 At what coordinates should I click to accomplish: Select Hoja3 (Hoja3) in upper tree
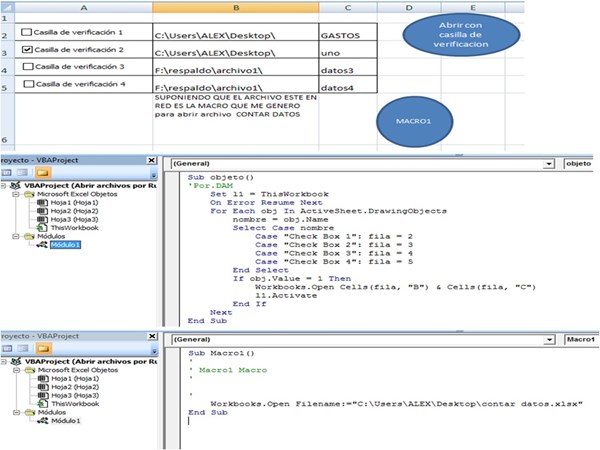74,220
